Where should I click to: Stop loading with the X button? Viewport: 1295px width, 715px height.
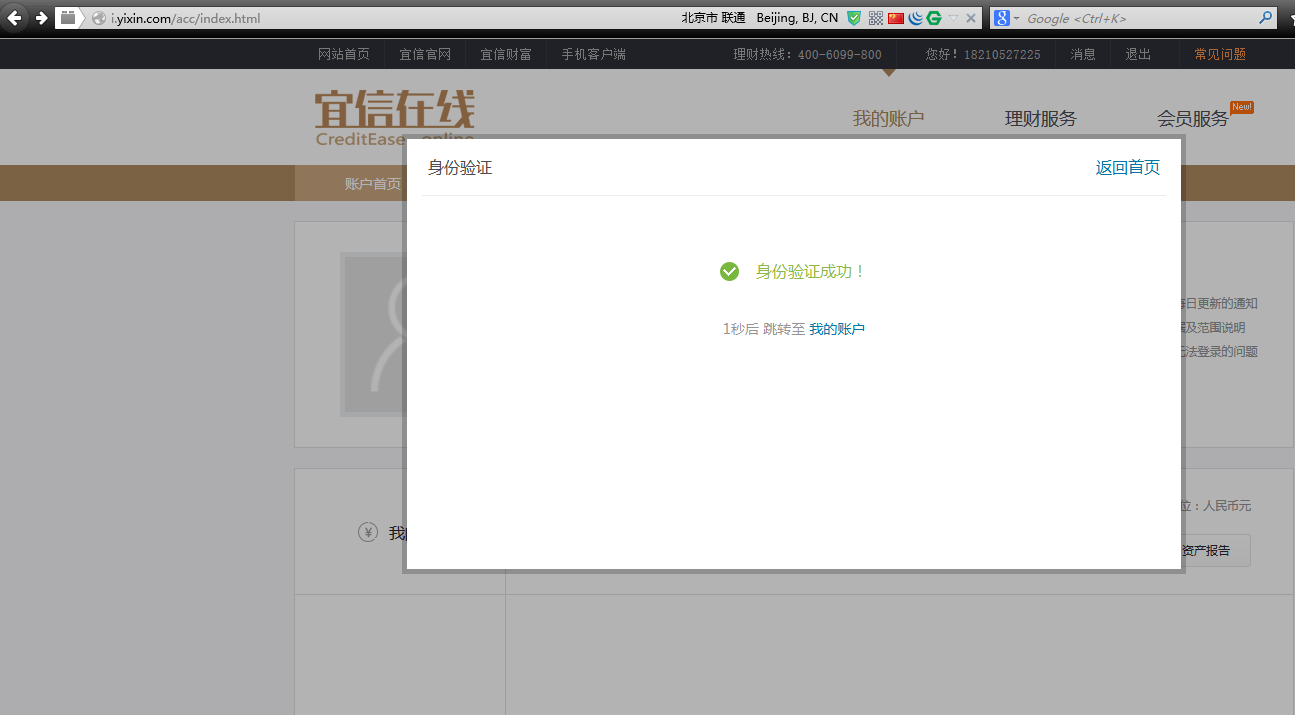[971, 18]
